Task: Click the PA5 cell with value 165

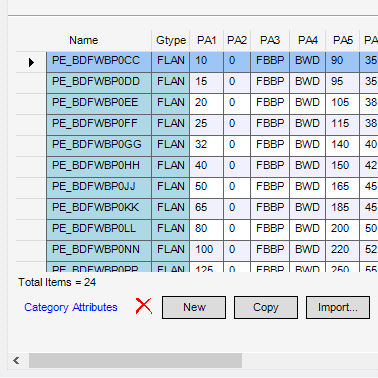Action: pyautogui.click(x=343, y=188)
